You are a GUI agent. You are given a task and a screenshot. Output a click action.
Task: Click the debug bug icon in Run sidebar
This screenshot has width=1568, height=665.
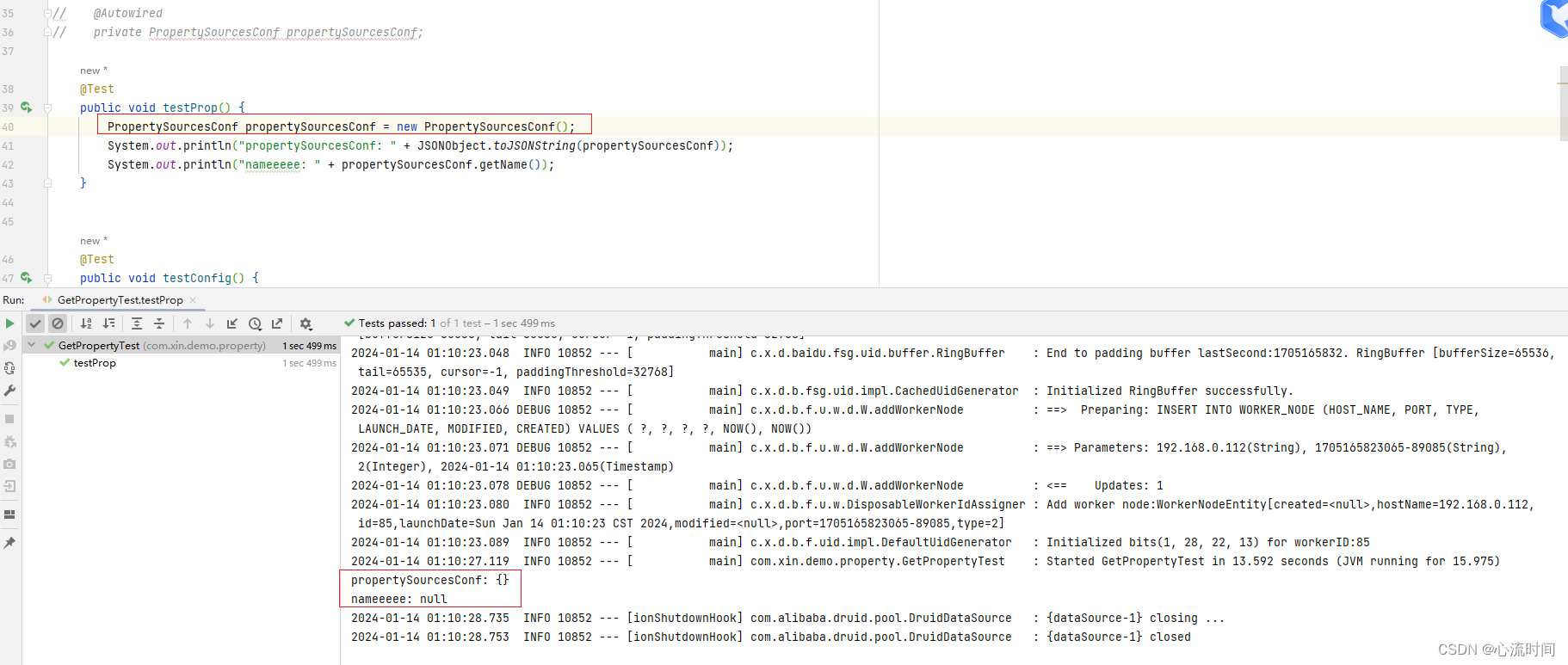[x=9, y=441]
